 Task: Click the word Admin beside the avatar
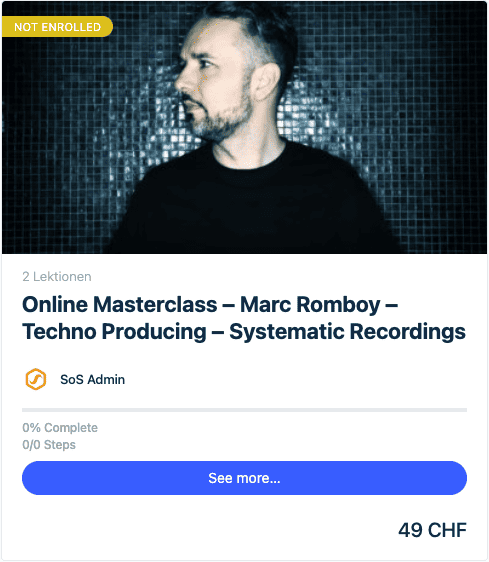(x=106, y=379)
